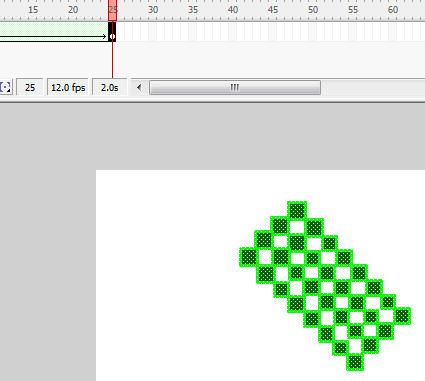Click the Modify Onion Markers icon

tap(6, 88)
